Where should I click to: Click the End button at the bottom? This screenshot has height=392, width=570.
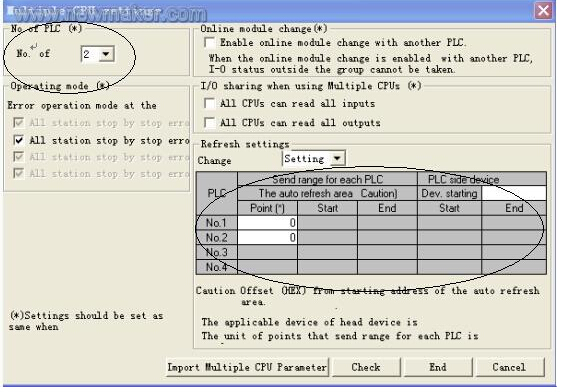[438, 367]
